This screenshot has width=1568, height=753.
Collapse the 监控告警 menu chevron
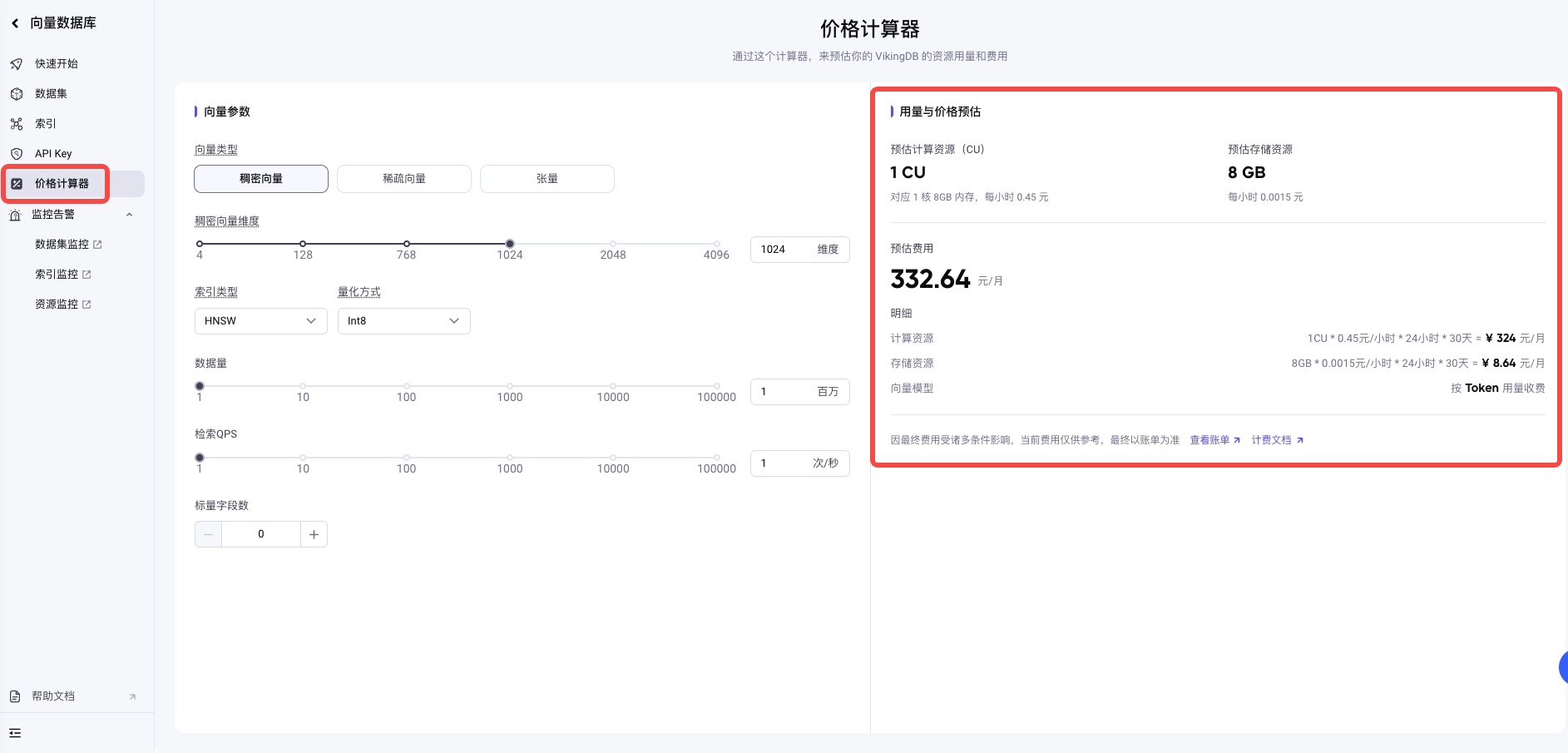click(x=129, y=215)
